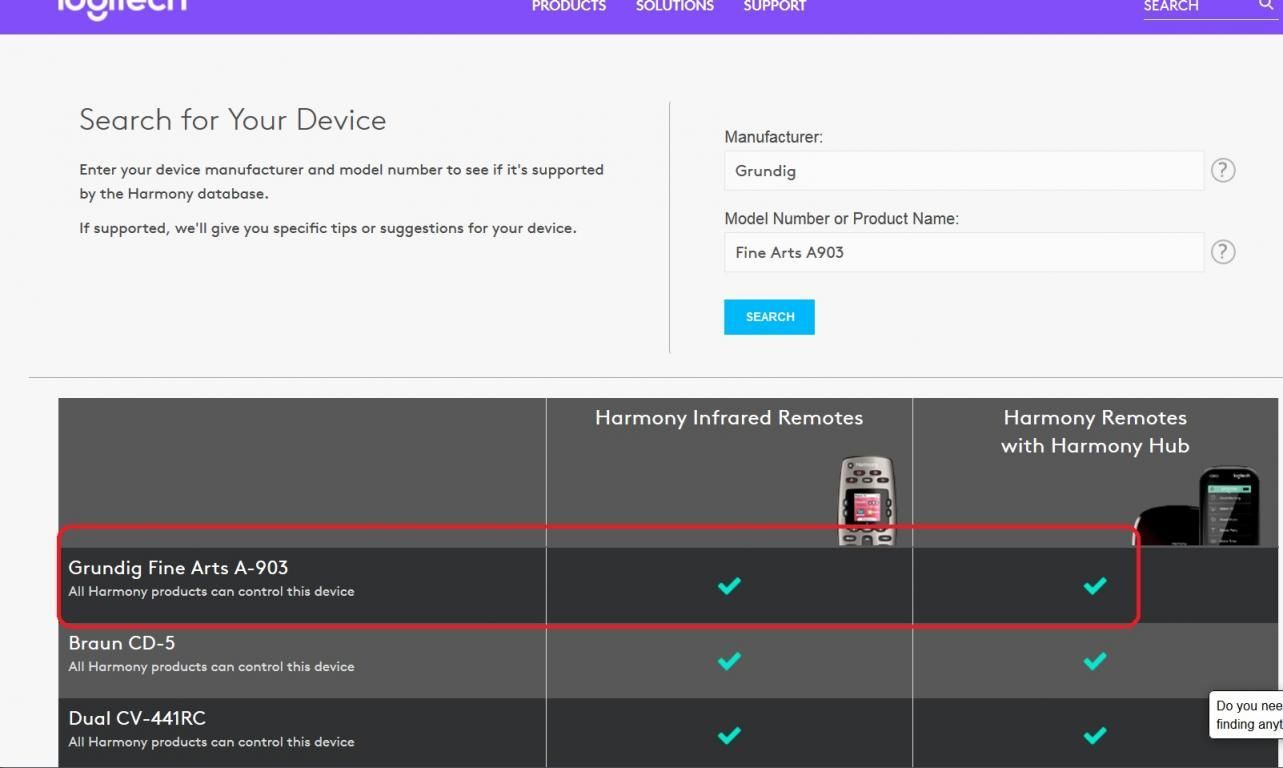The image size is (1283, 768).
Task: Open the Support menu
Action: pyautogui.click(x=775, y=6)
